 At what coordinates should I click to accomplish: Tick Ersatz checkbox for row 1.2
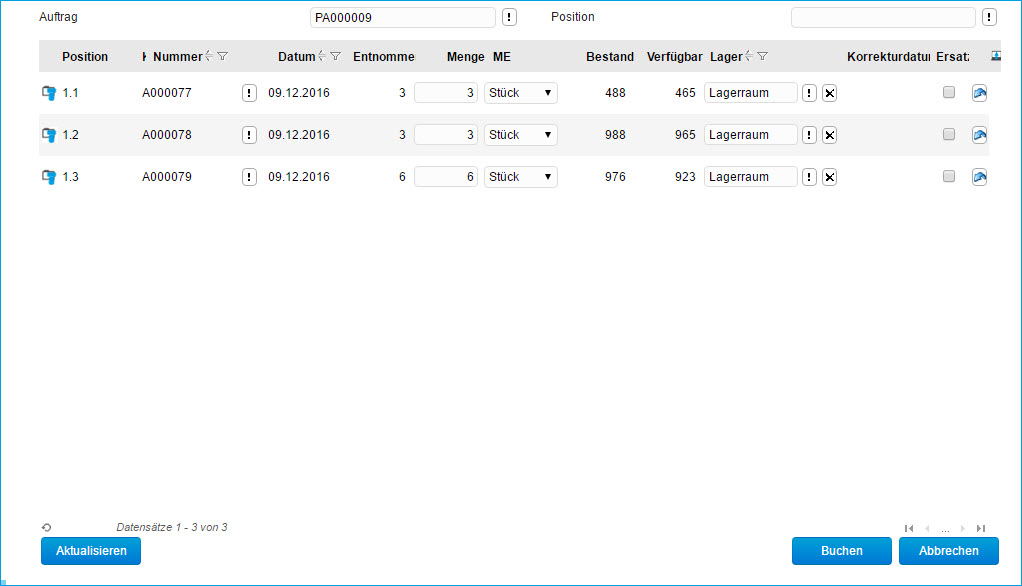tap(948, 134)
